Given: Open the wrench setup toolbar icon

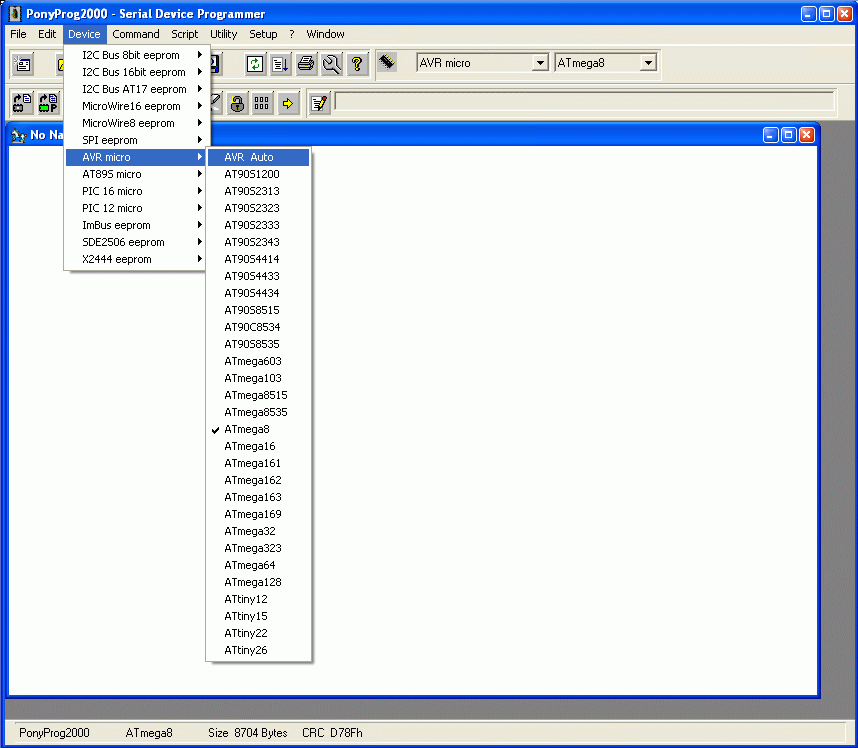Looking at the screenshot, I should pyautogui.click(x=332, y=64).
